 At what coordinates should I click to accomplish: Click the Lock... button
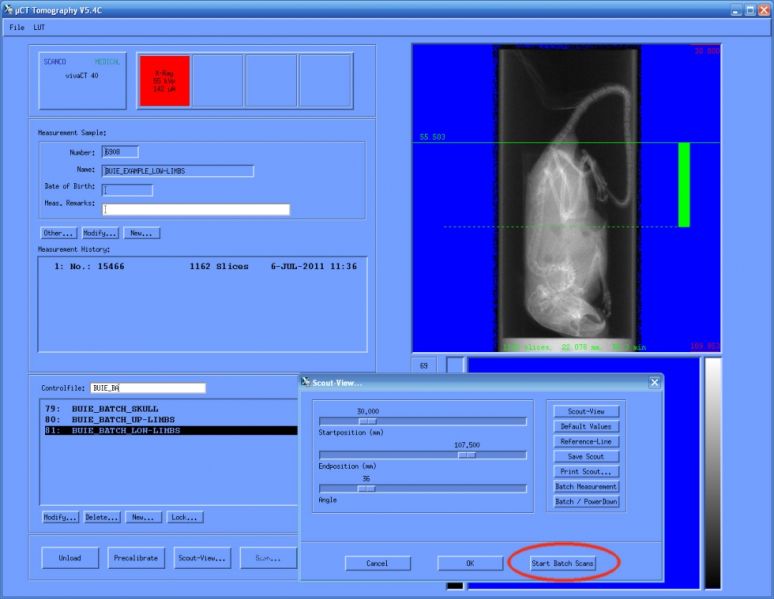pyautogui.click(x=185, y=518)
